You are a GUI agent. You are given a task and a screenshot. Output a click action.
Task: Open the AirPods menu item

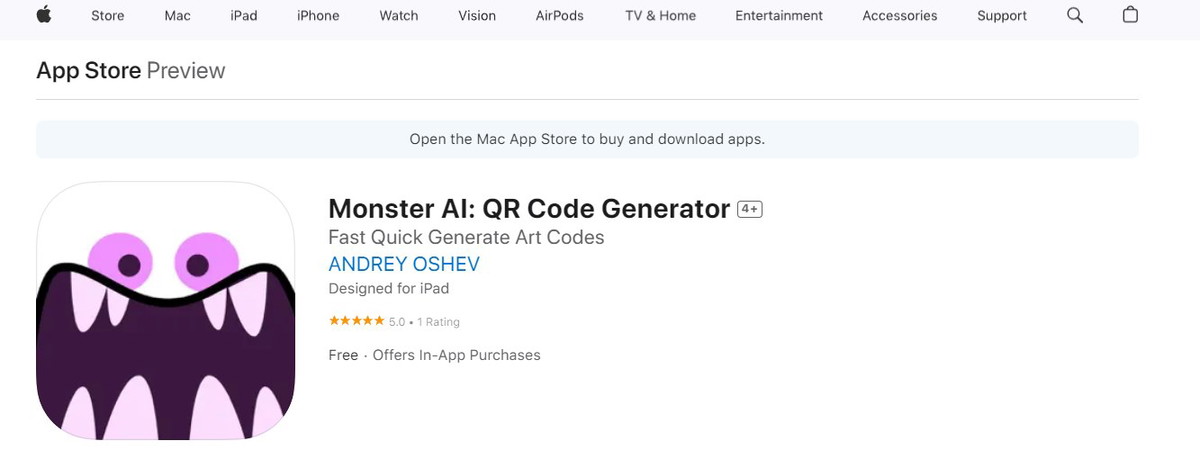click(560, 15)
